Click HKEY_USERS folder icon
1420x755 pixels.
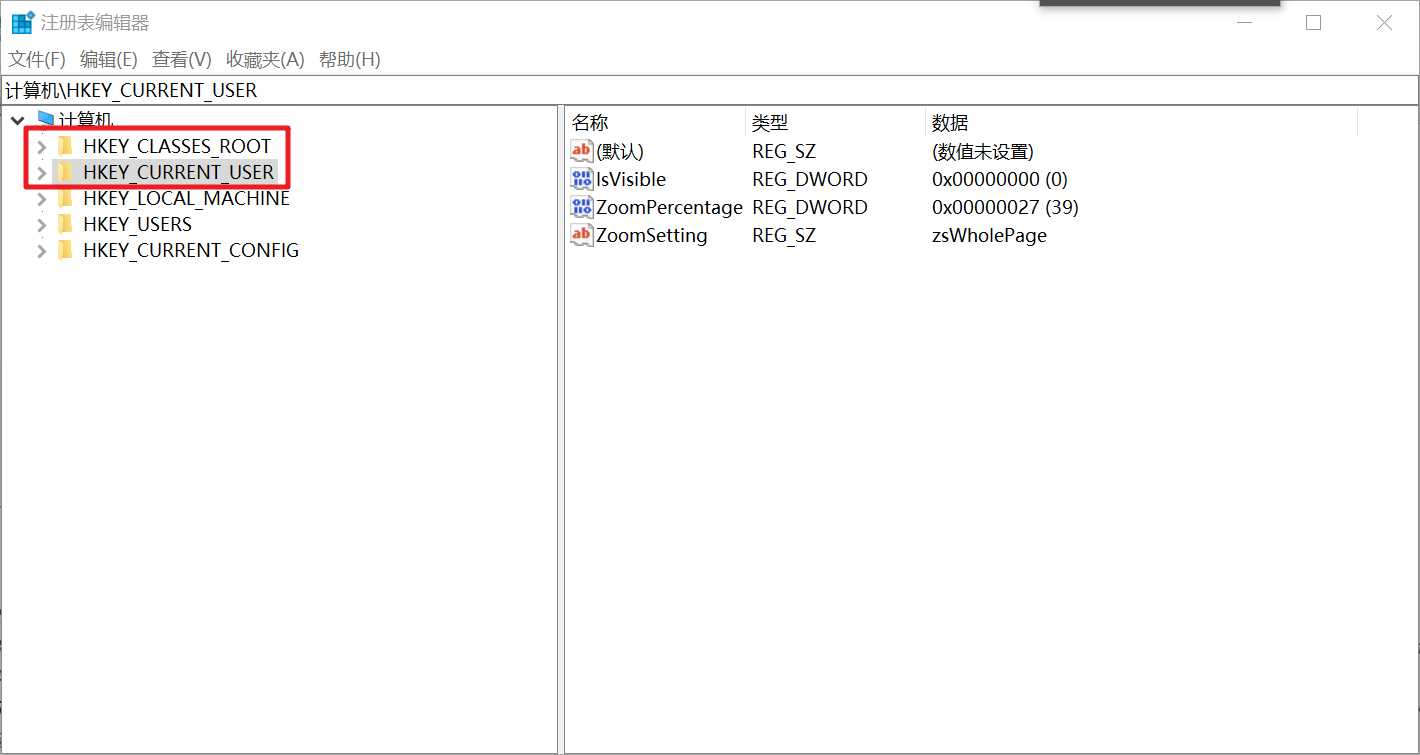click(x=65, y=224)
